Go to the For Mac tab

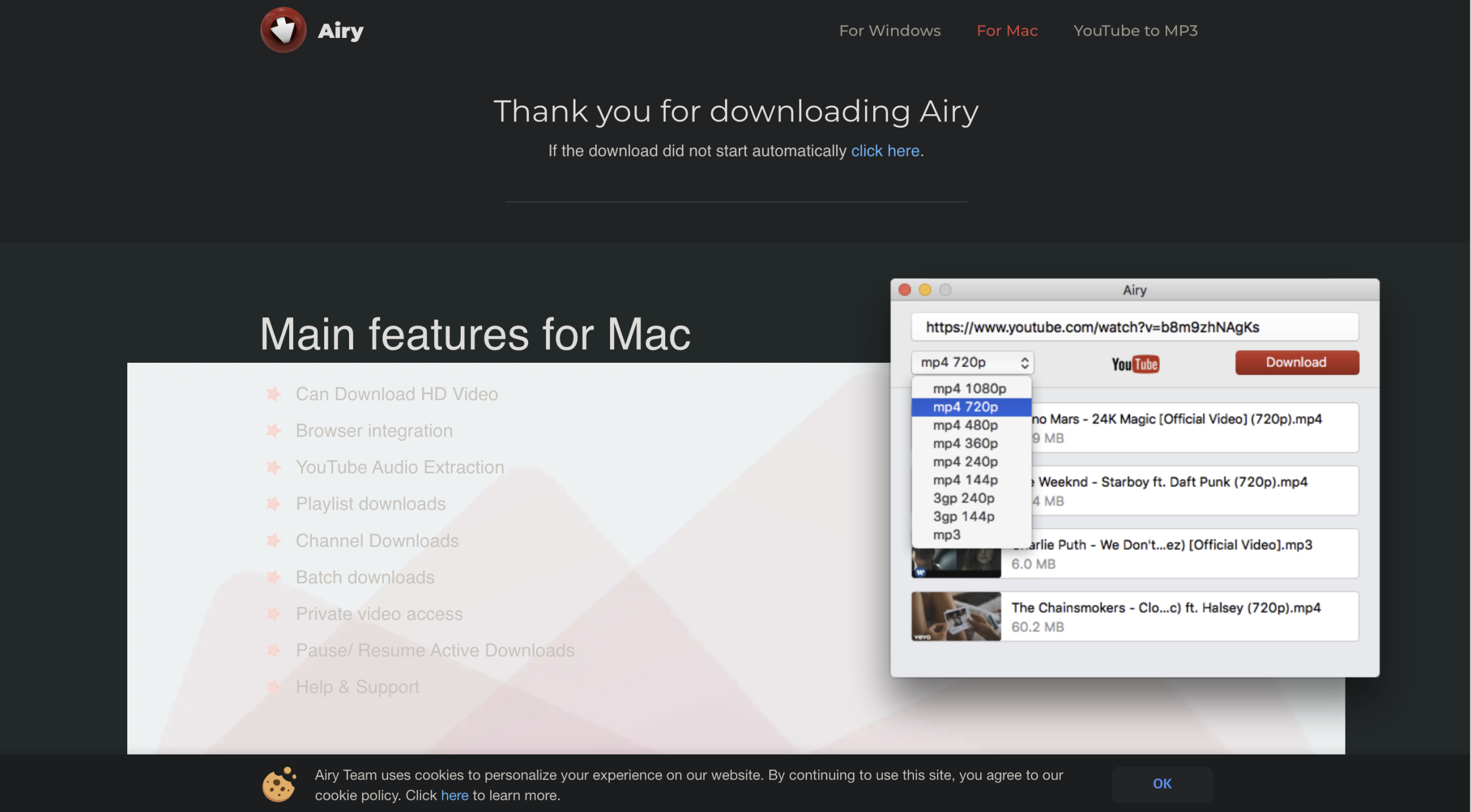tap(1007, 31)
